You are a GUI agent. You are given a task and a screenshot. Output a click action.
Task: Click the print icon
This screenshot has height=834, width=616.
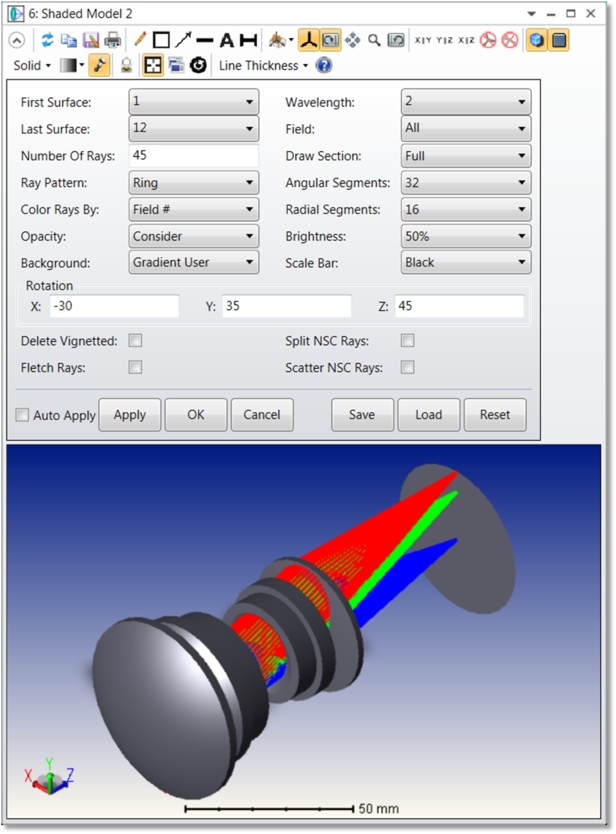click(x=112, y=40)
